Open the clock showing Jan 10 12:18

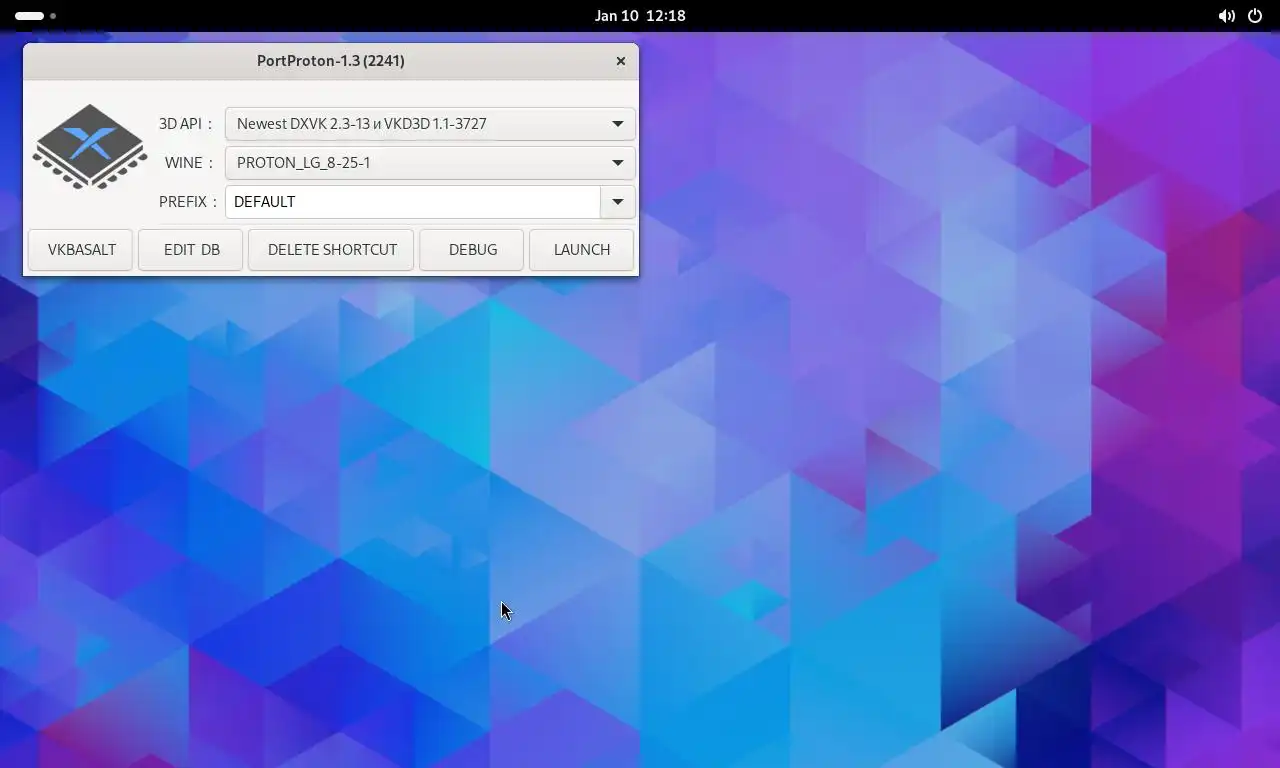pyautogui.click(x=640, y=16)
